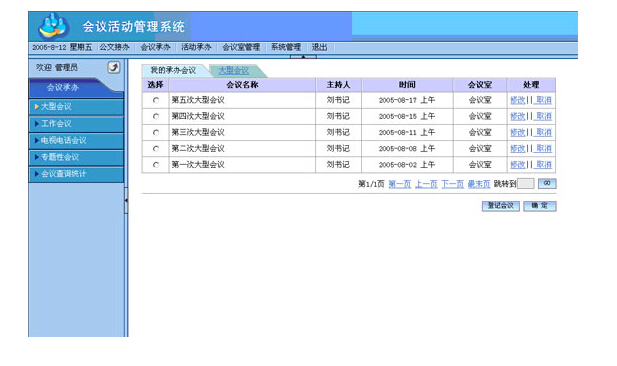617x366 pixels.
Task: Expand the 大型会议 sidebar item
Action: (x=76, y=107)
